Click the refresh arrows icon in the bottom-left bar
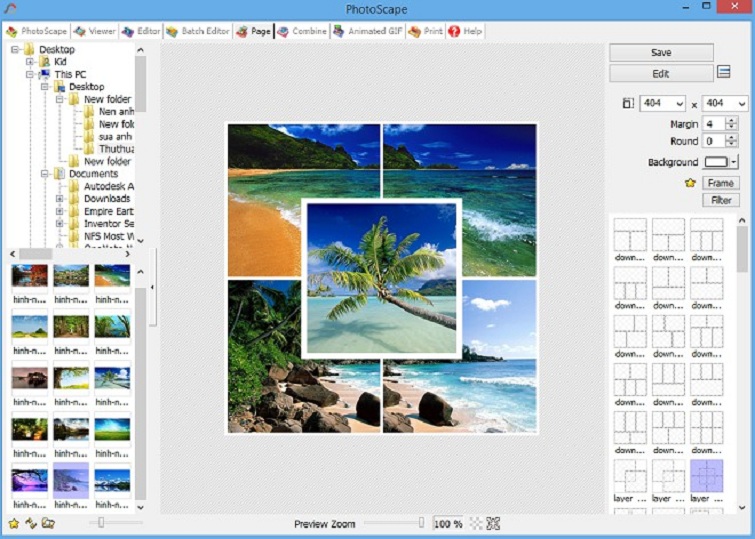 pyautogui.click(x=30, y=523)
